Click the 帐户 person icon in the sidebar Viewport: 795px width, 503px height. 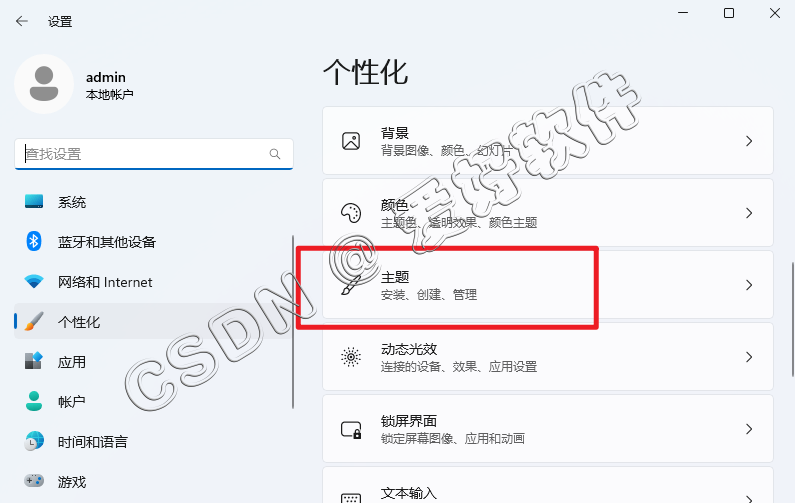pyautogui.click(x=34, y=401)
